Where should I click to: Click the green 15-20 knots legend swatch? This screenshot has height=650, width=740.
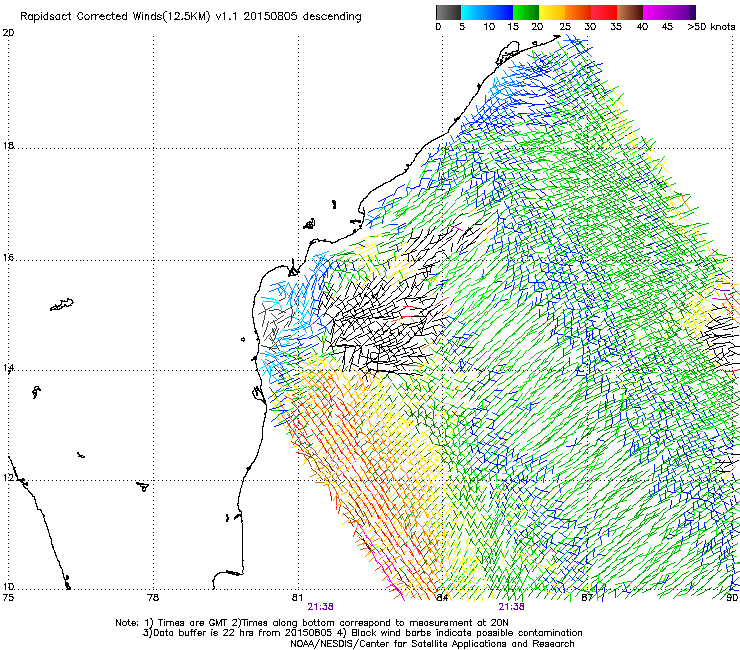click(x=526, y=12)
